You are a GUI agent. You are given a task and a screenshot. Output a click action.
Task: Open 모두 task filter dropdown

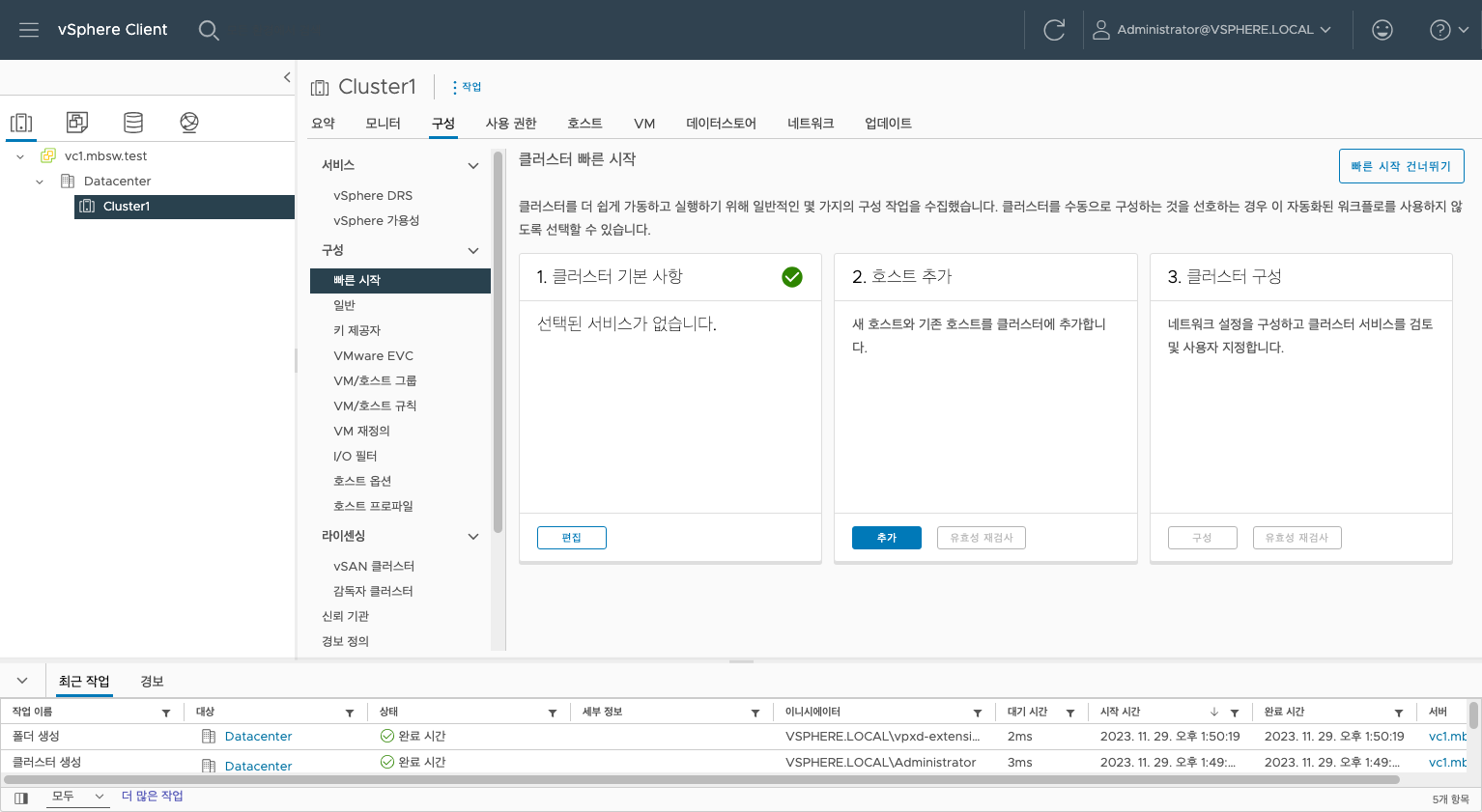coord(77,797)
